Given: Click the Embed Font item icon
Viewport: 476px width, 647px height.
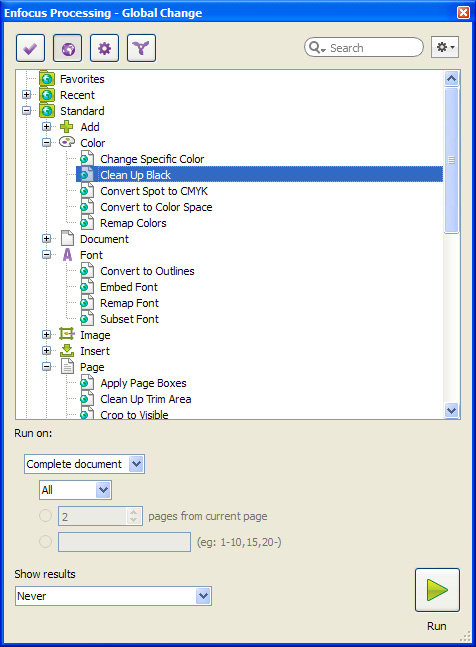Looking at the screenshot, I should [87, 287].
